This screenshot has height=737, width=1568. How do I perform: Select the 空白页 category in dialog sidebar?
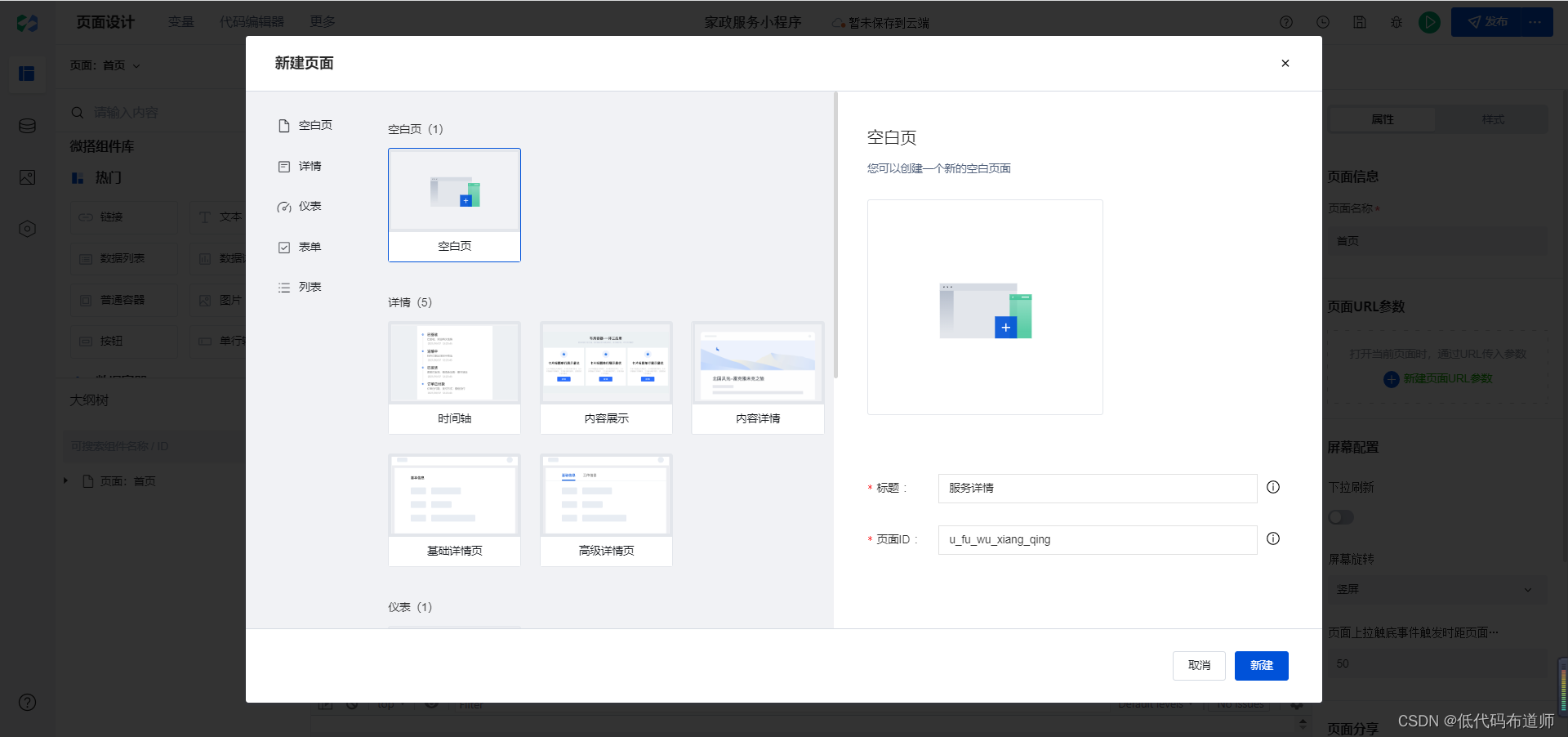click(305, 126)
